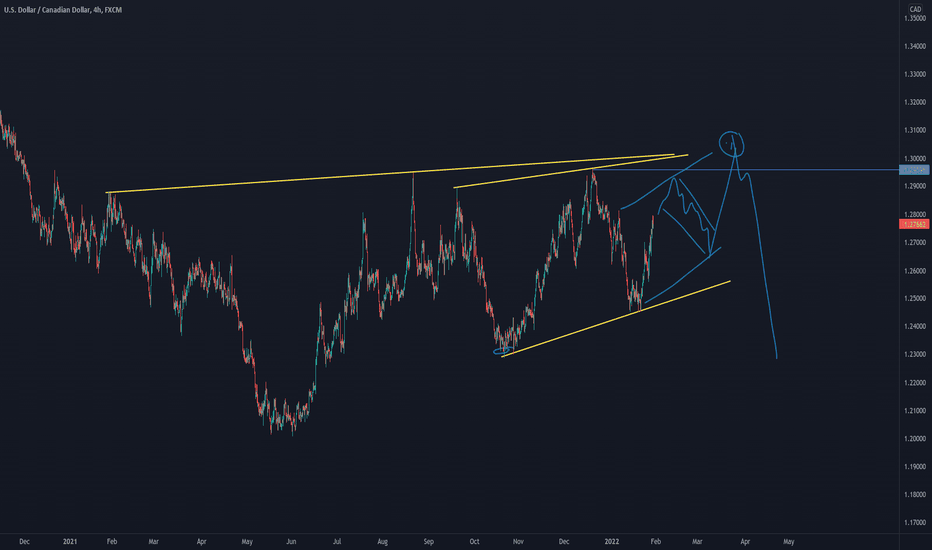The image size is (932, 550).
Task: Click the 1.28000 price axis label
Action: pos(915,215)
